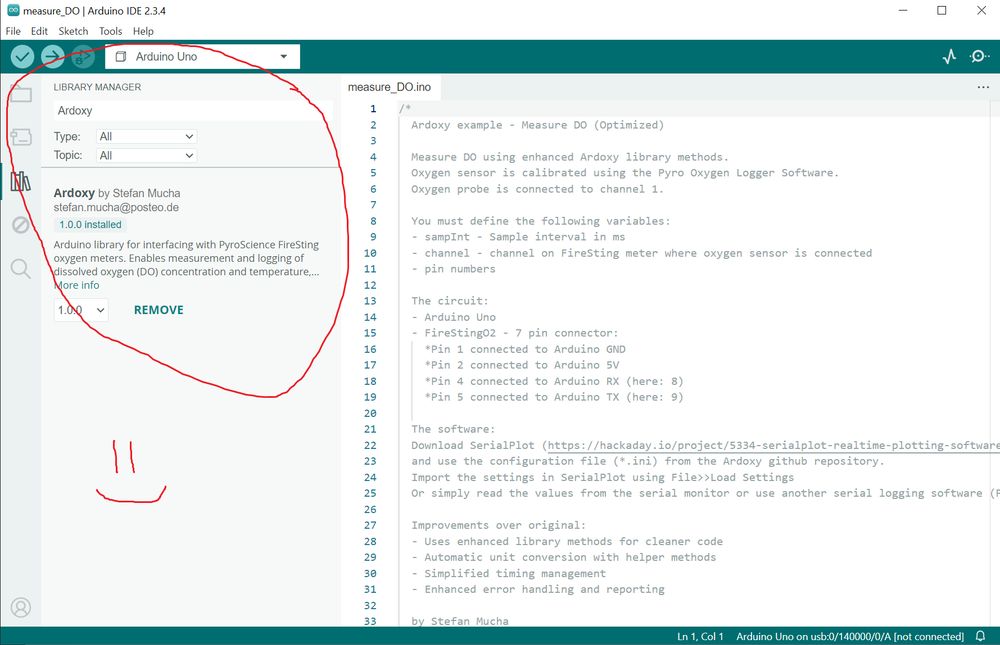This screenshot has width=1000, height=645.
Task: Click '- Arduino Uno' code line
Action: pyautogui.click(x=453, y=317)
